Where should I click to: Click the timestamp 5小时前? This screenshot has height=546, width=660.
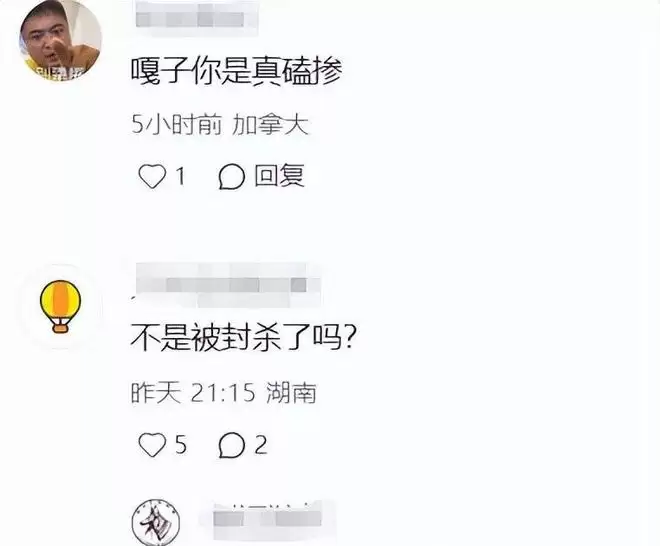[176, 125]
